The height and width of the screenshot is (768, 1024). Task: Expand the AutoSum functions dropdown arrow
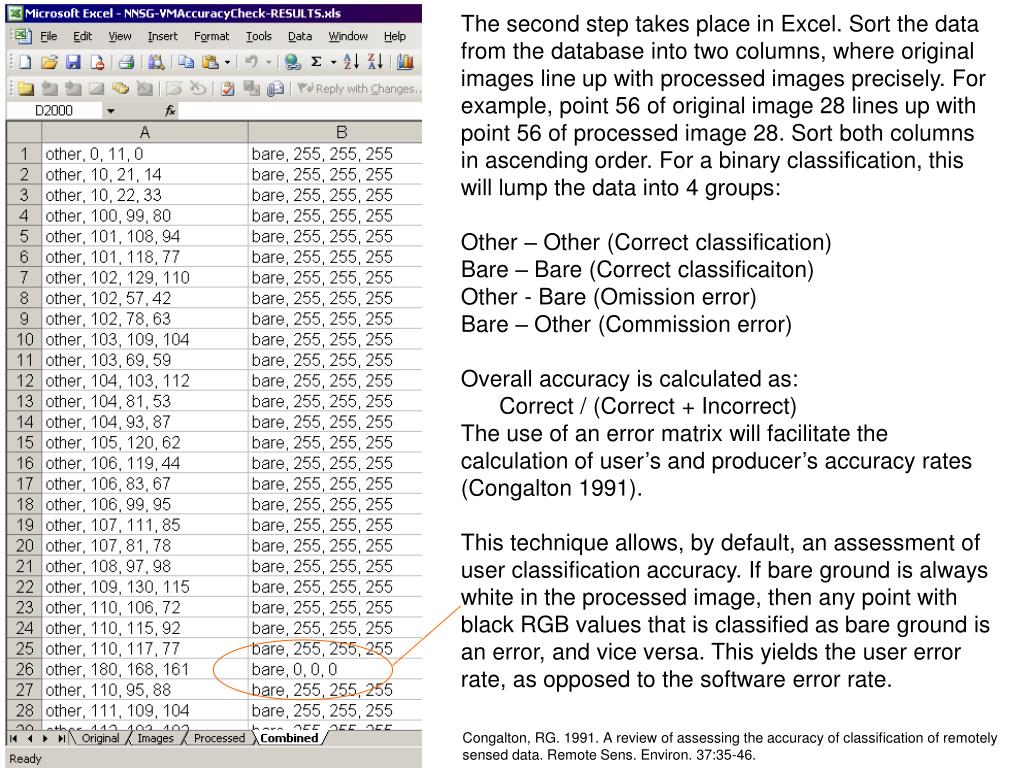pyautogui.click(x=333, y=63)
